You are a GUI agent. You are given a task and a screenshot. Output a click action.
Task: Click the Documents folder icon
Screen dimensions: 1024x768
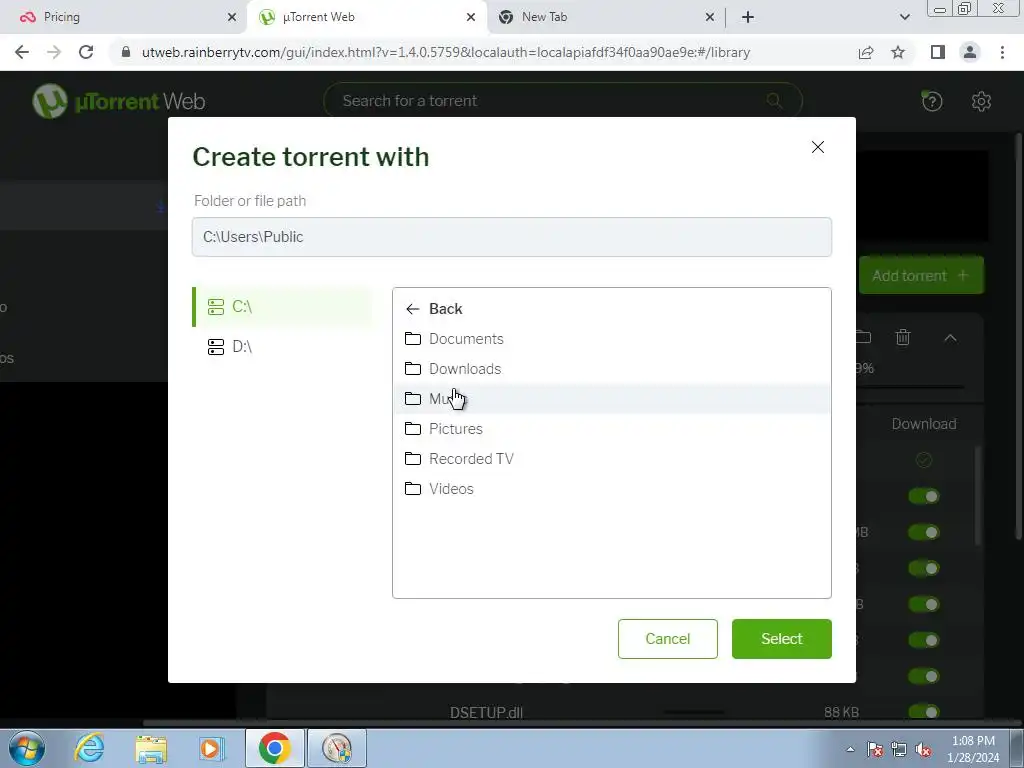[413, 338]
